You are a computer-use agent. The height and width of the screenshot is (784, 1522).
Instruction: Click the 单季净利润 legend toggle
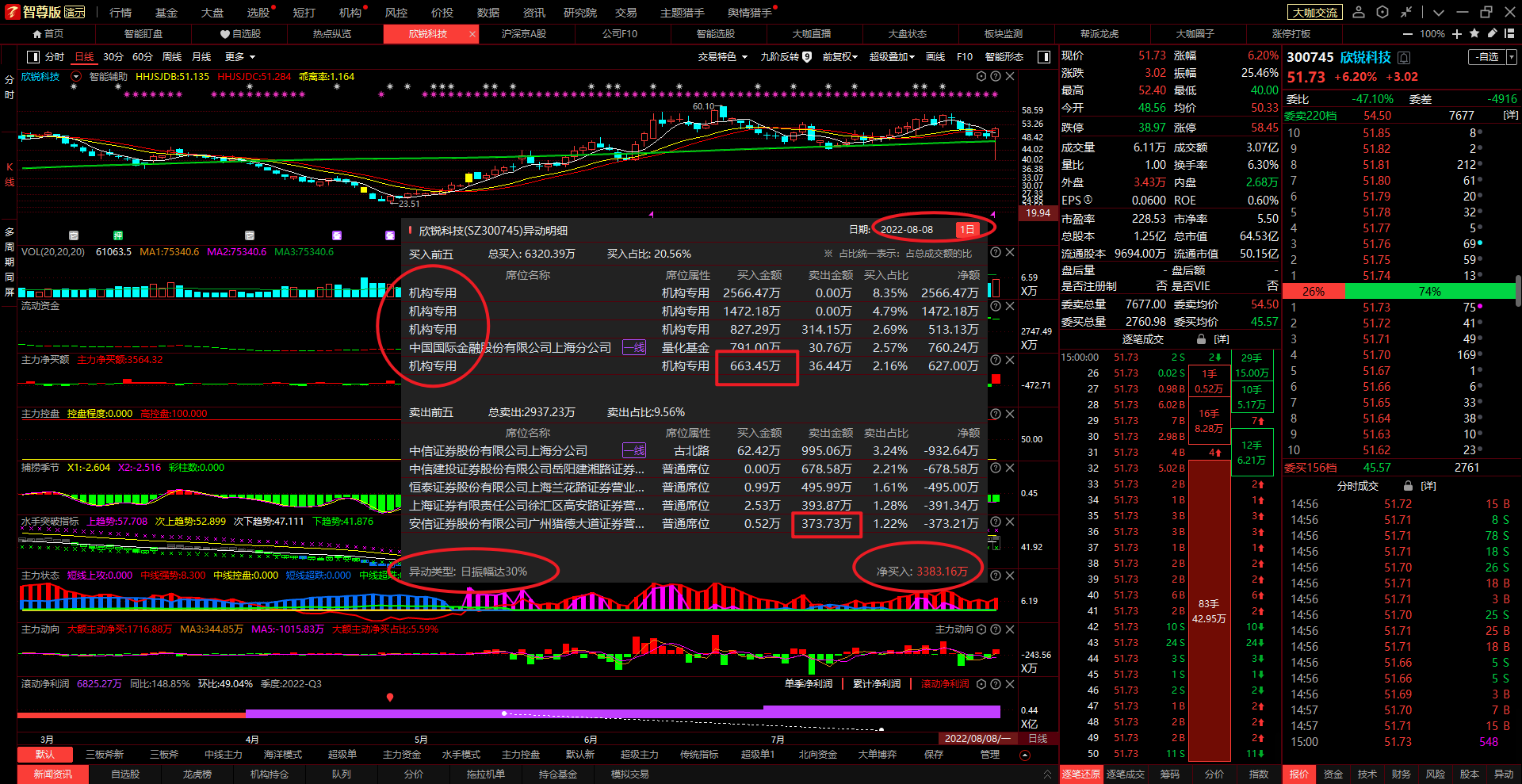809,684
